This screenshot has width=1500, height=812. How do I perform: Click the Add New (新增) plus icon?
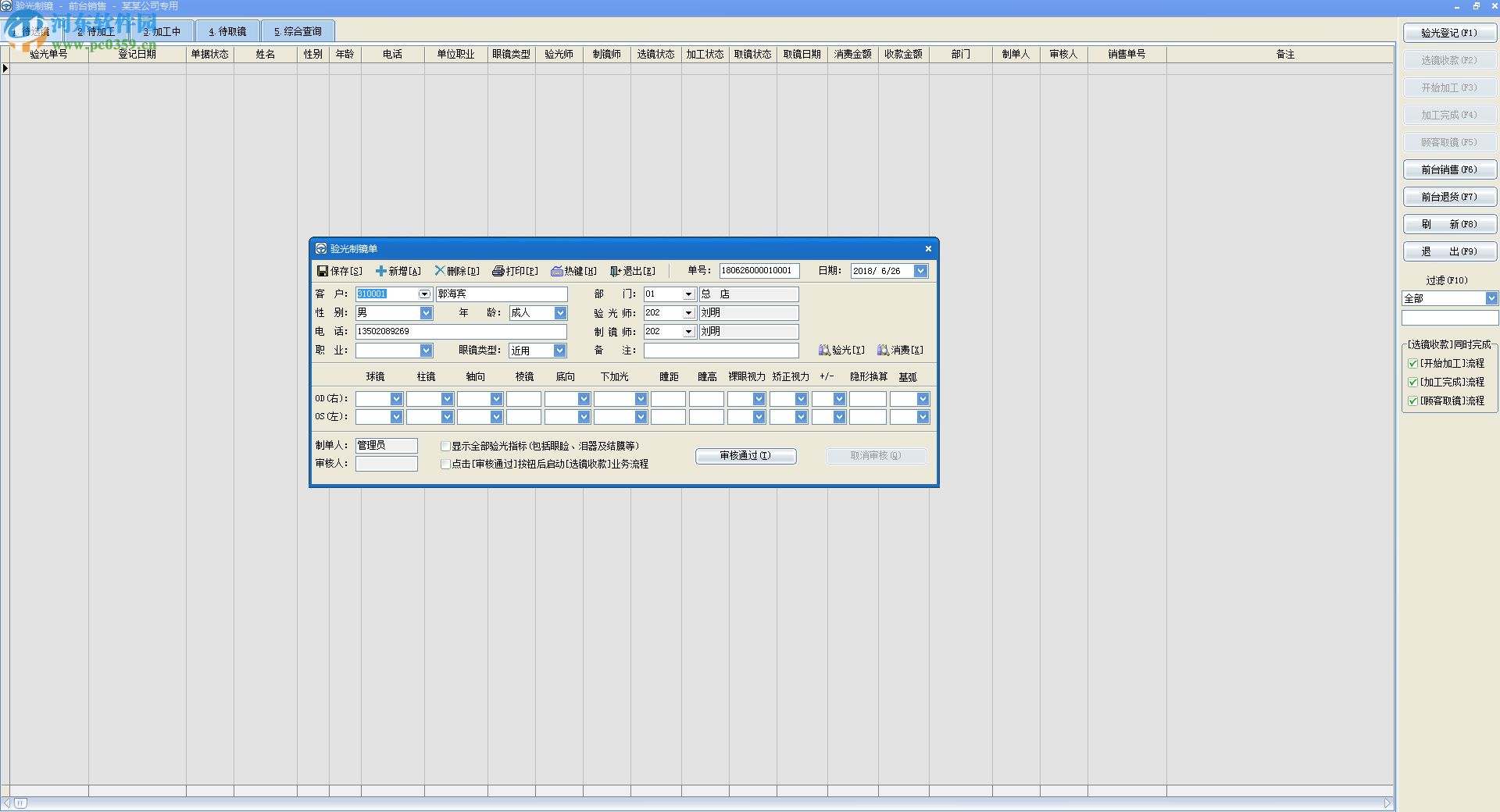381,271
